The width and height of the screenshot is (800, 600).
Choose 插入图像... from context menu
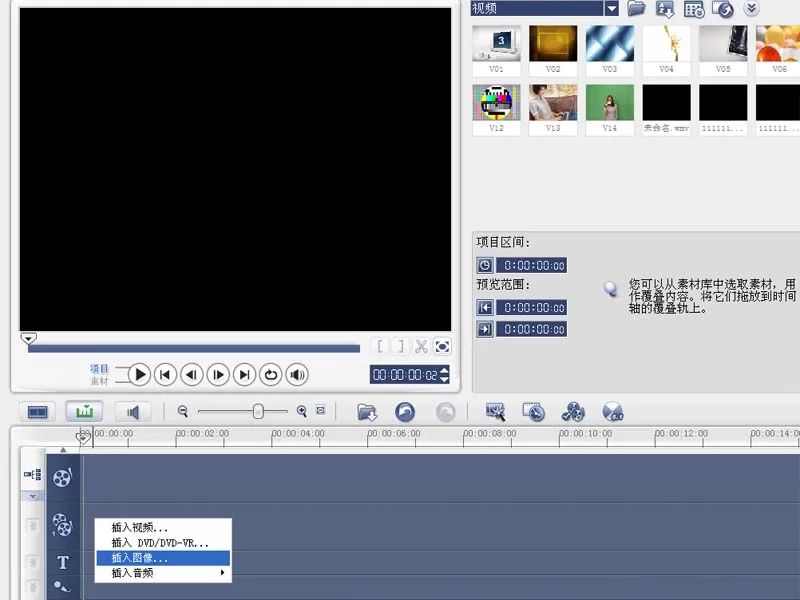tap(163, 558)
